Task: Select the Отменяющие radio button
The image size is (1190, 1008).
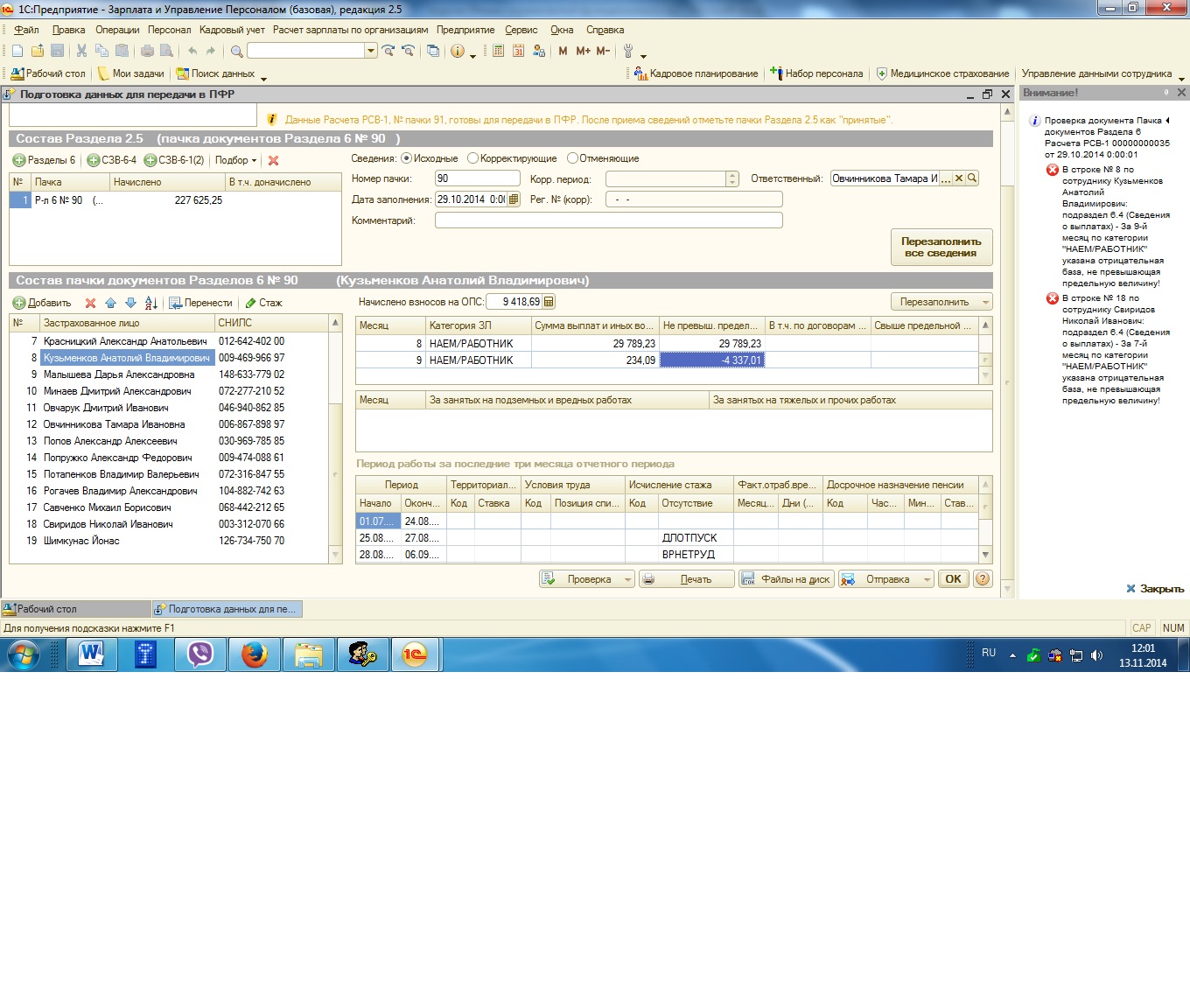Action: [572, 158]
